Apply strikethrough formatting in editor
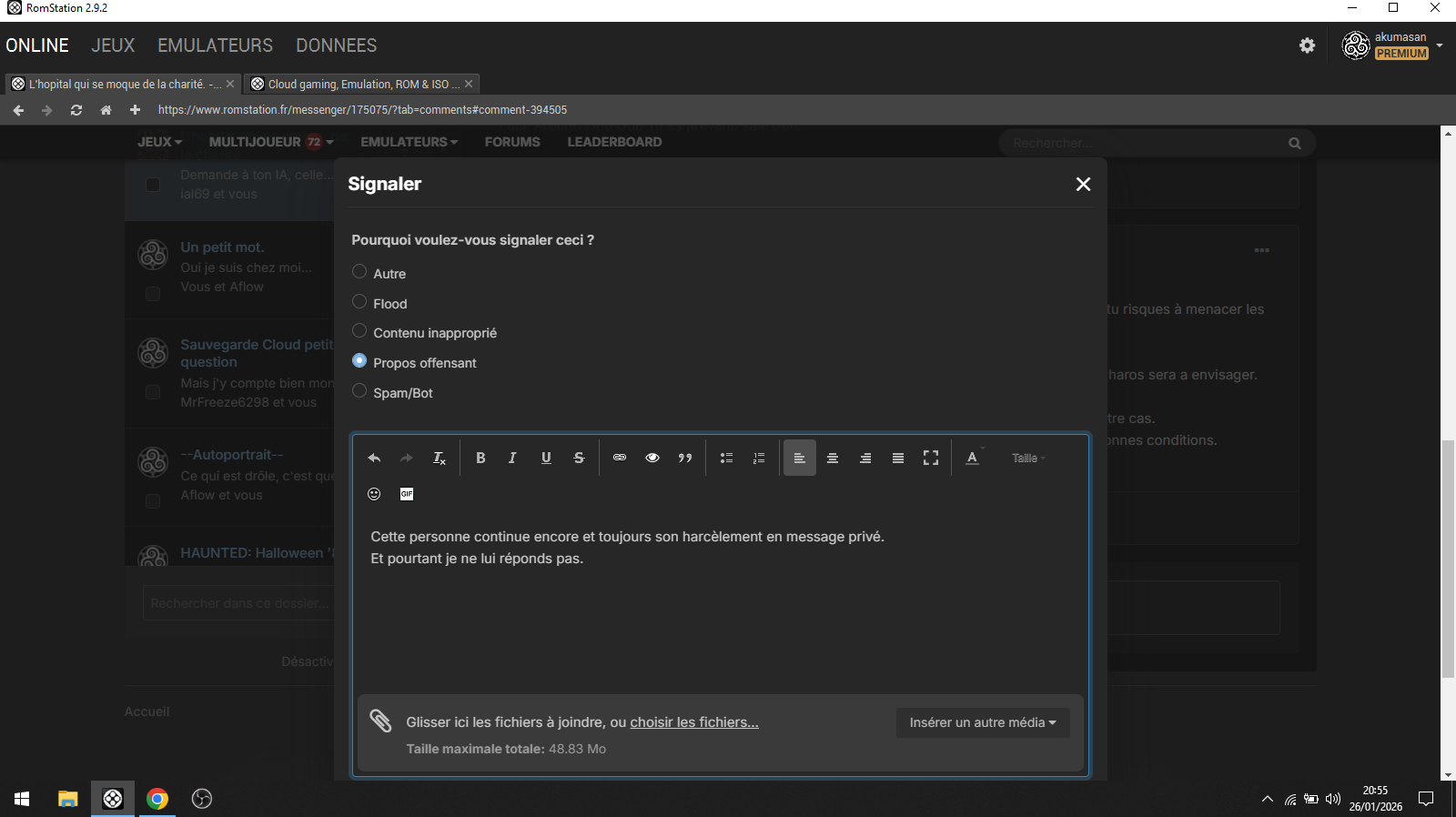Image resolution: width=1456 pixels, height=817 pixels. click(x=579, y=458)
